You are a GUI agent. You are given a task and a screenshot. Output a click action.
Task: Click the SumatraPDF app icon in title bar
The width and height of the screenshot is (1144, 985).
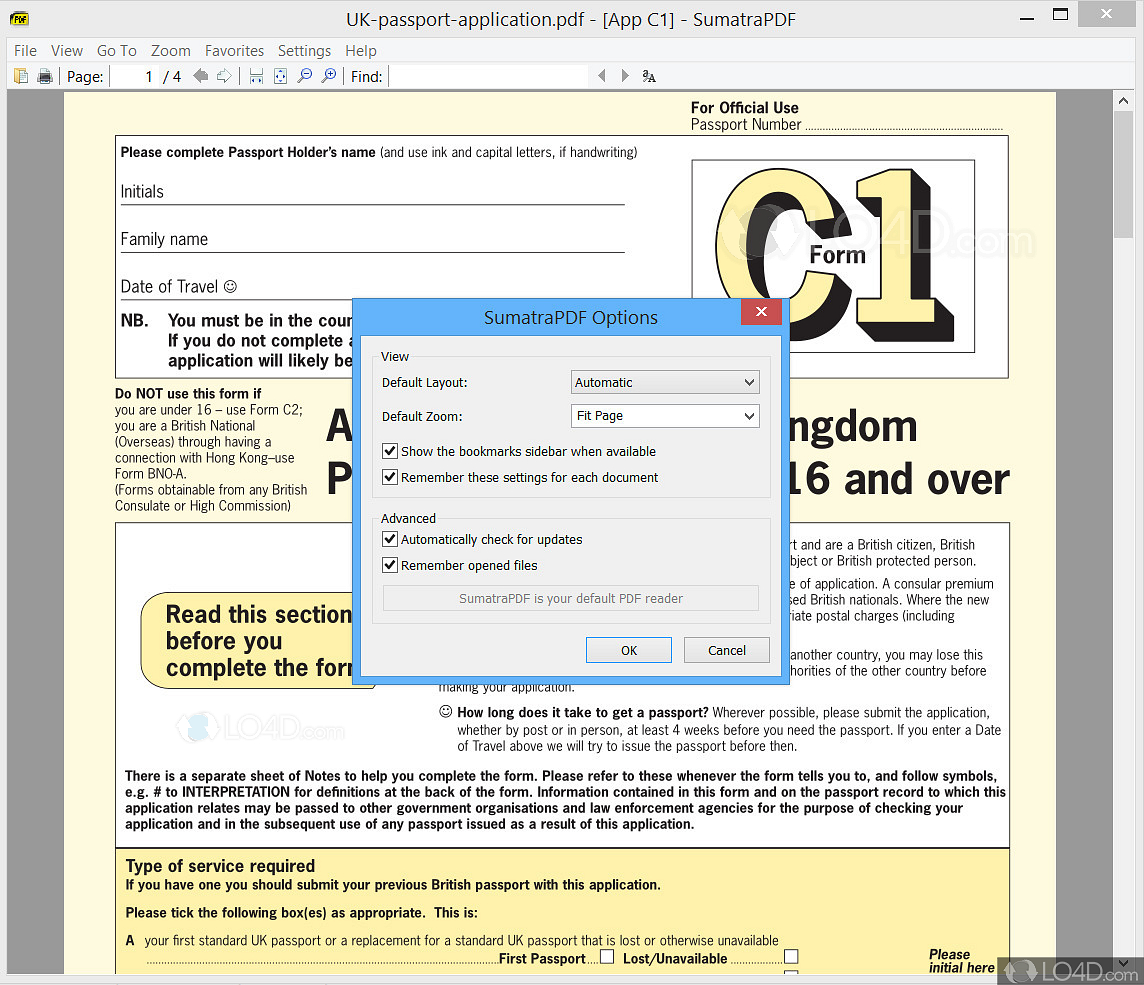20,19
